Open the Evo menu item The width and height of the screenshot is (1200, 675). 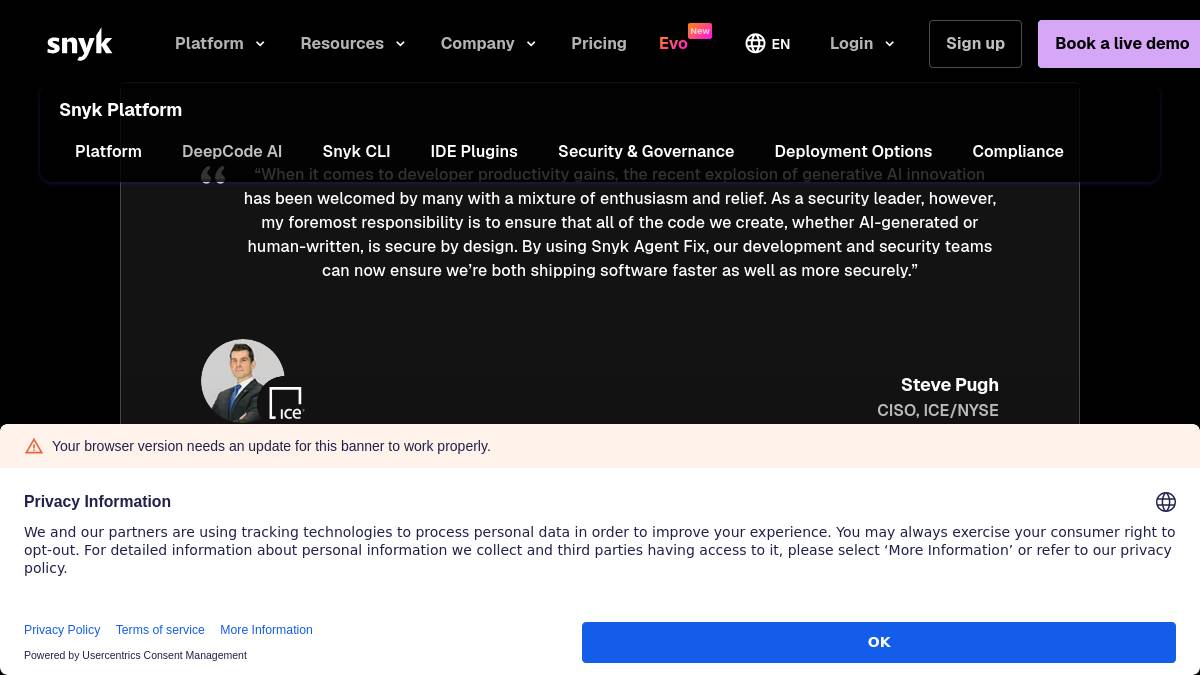pos(673,43)
